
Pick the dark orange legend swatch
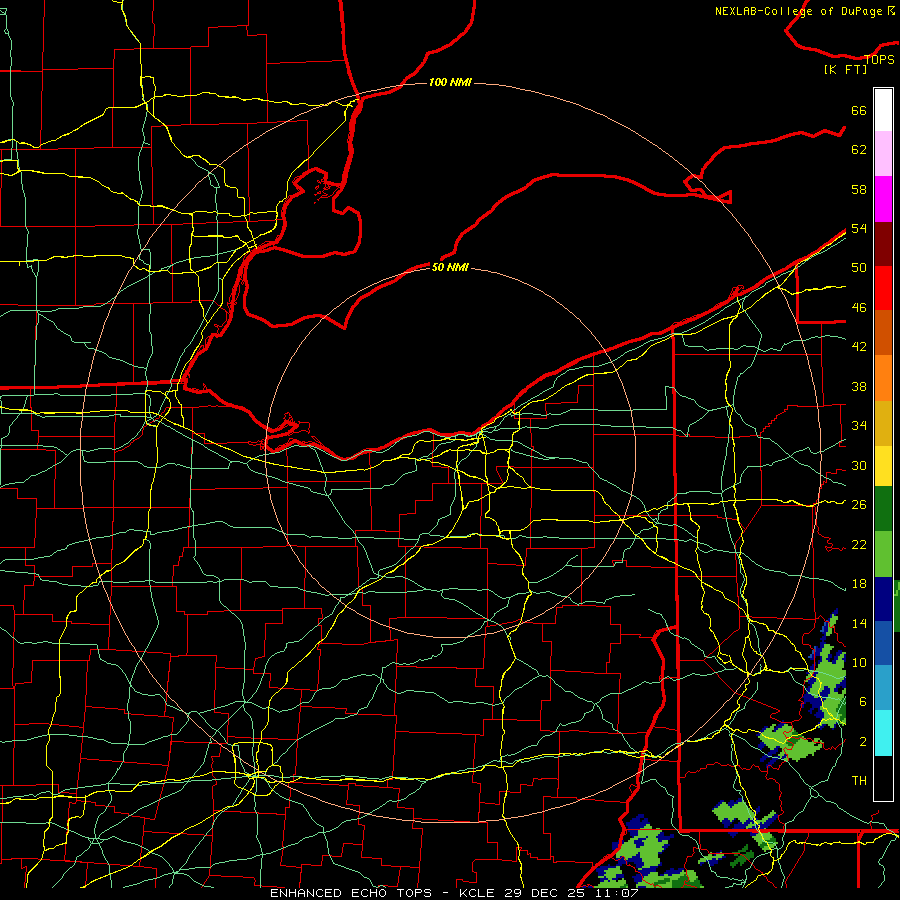(883, 333)
